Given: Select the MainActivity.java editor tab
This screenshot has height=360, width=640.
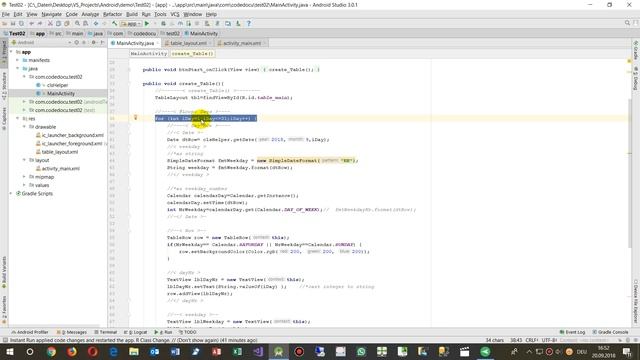Looking at the screenshot, I should (x=135, y=43).
